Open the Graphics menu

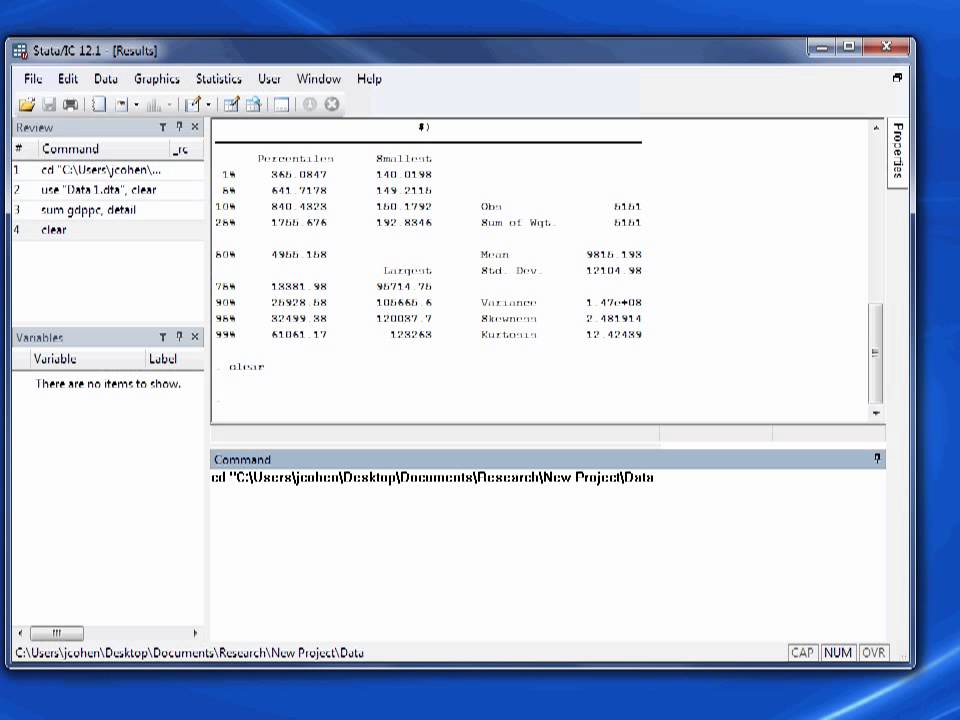[157, 79]
